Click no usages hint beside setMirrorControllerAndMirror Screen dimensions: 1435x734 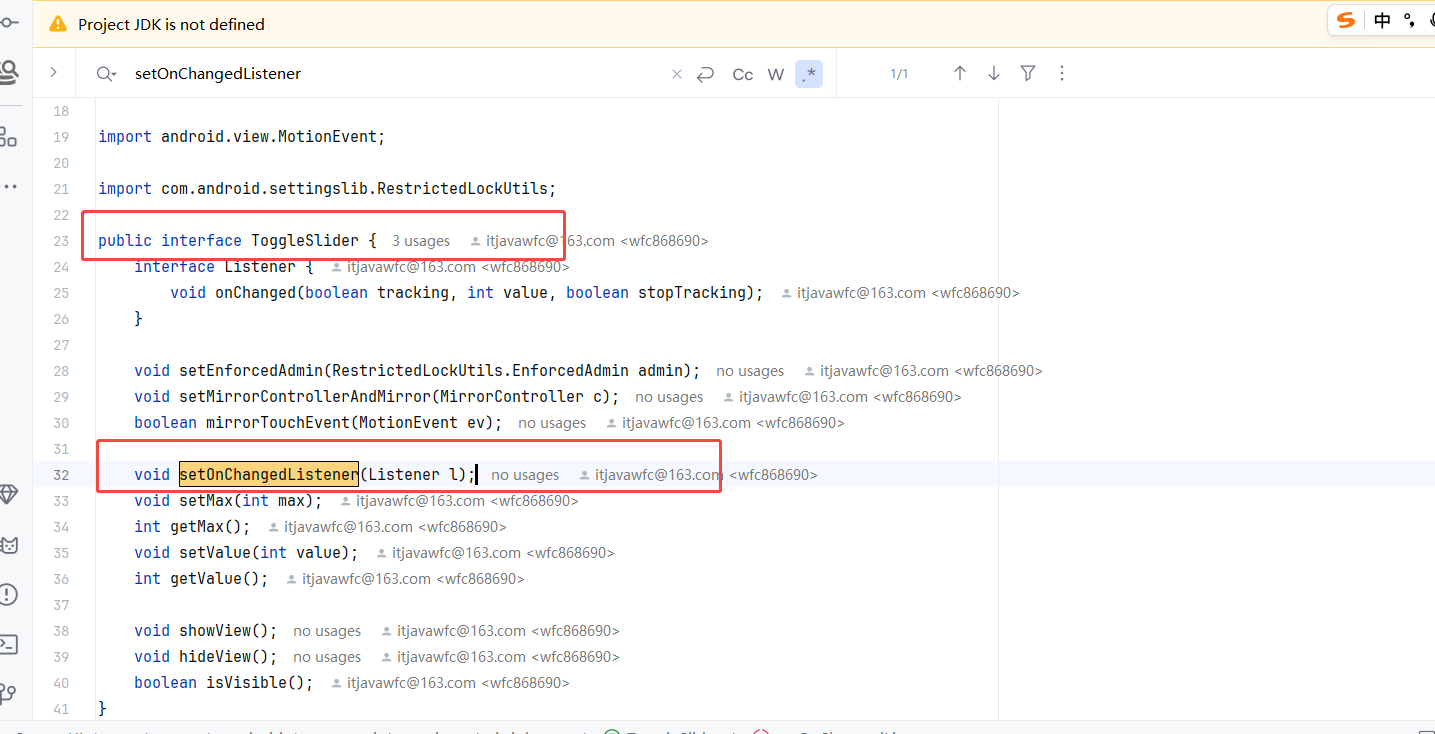pos(669,397)
